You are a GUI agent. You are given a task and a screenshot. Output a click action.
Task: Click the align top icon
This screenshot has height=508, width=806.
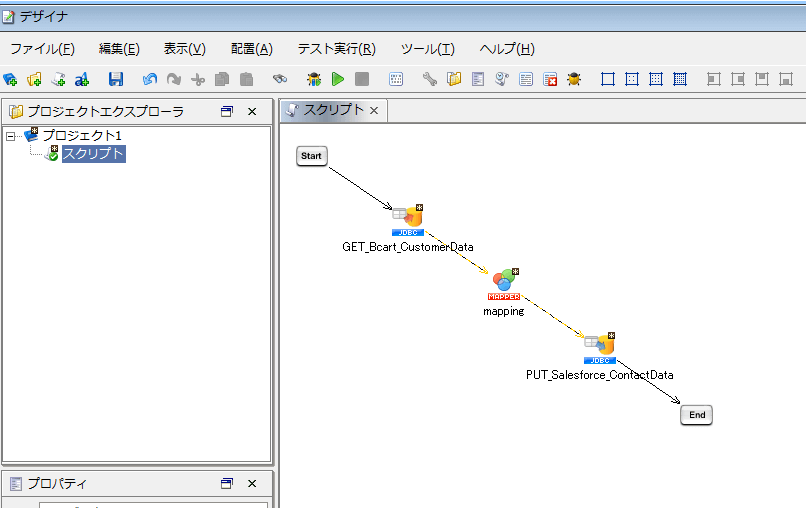coord(762,79)
